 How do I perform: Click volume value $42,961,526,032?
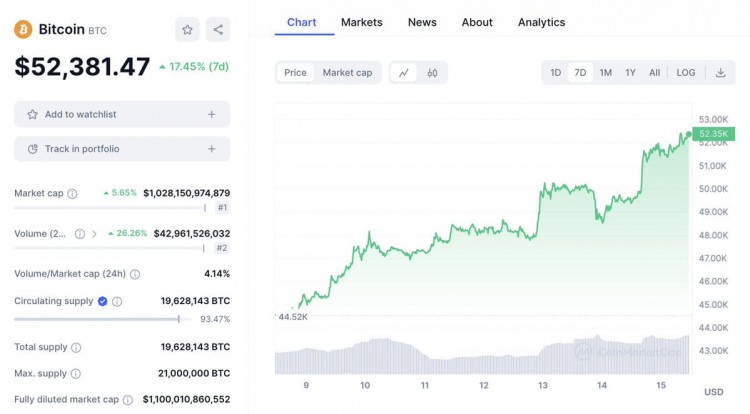coord(192,233)
